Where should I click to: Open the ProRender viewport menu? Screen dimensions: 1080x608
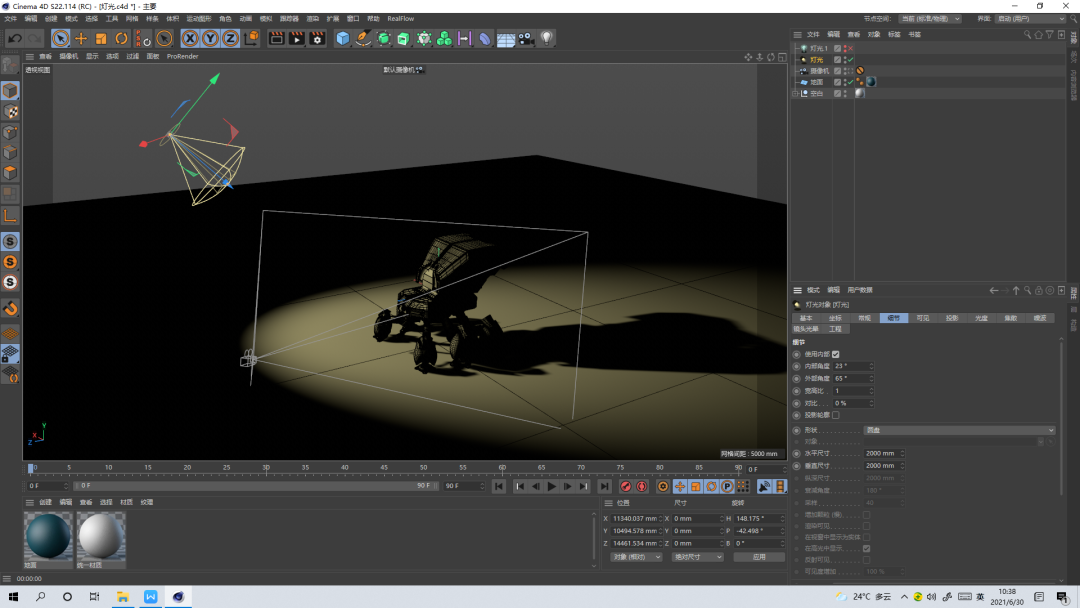click(183, 56)
